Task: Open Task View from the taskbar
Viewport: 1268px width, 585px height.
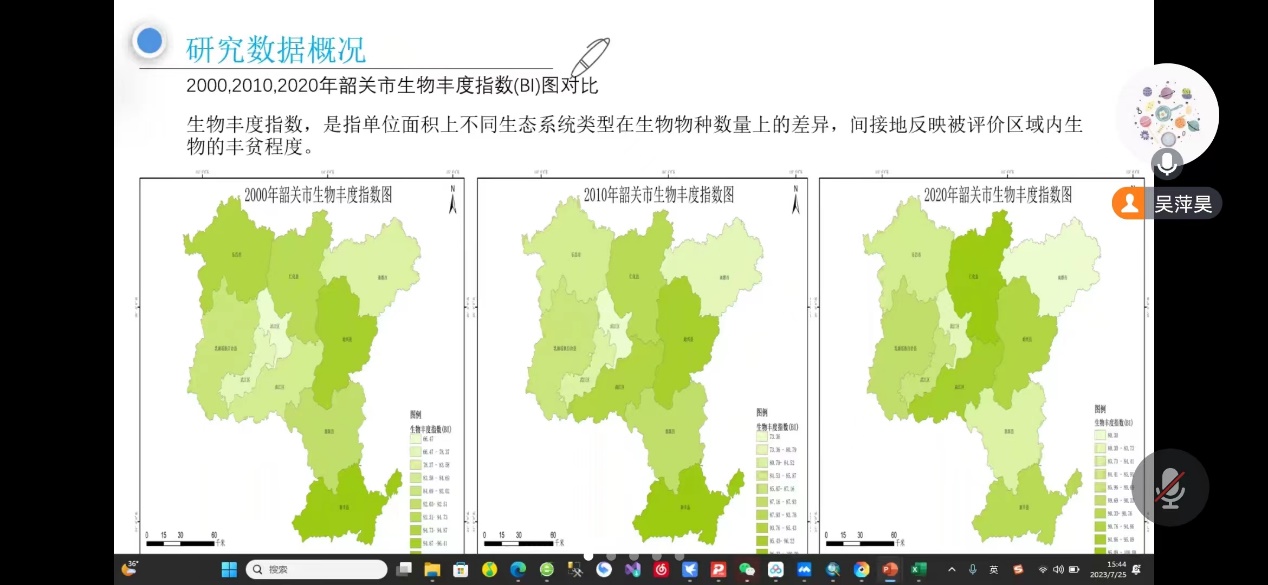Action: 404,569
